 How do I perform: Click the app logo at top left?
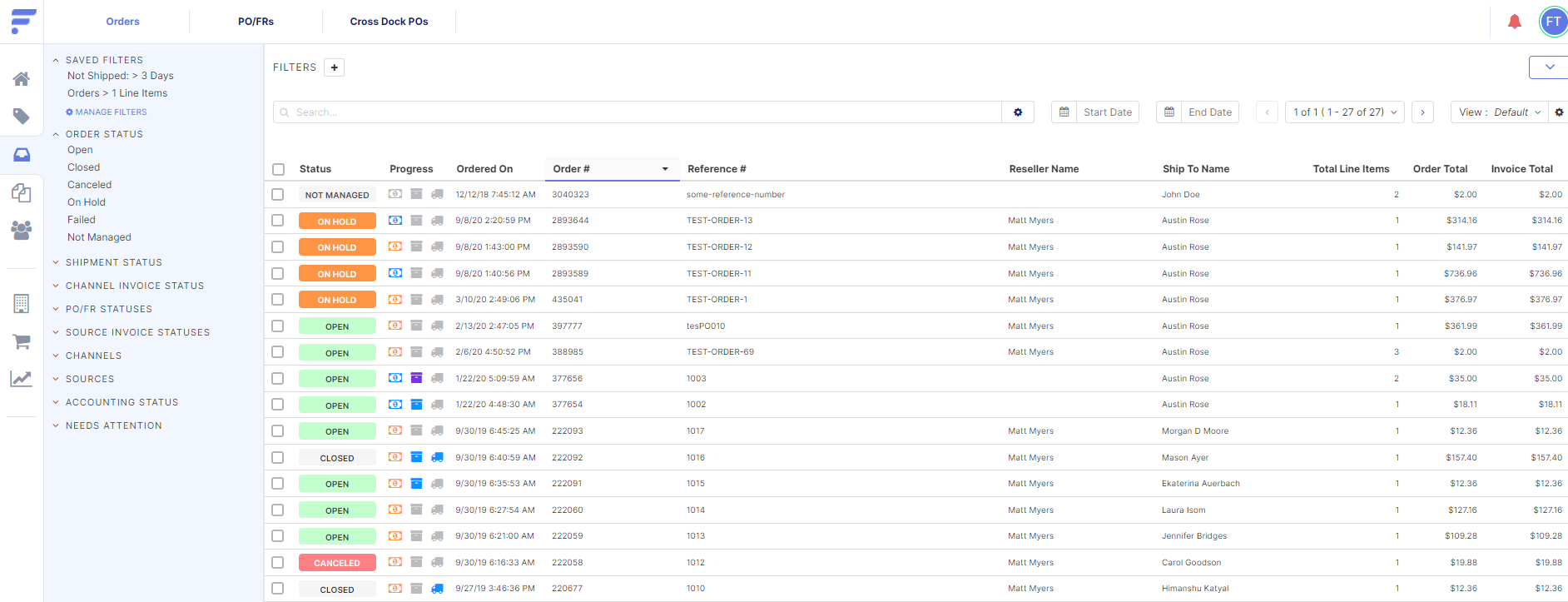click(22, 22)
